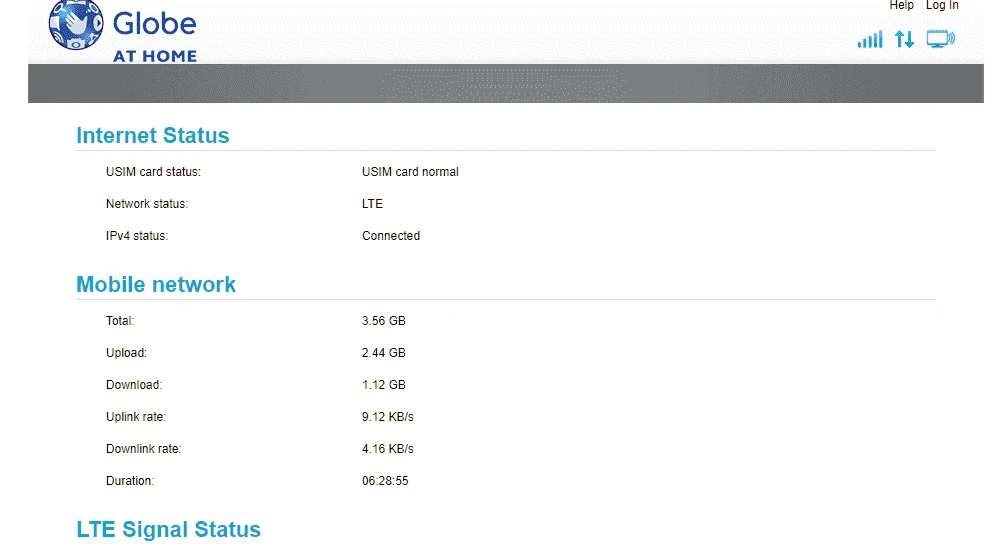Select the Internet Status heading
Screen dimensions: 986x544
[x=153, y=135]
